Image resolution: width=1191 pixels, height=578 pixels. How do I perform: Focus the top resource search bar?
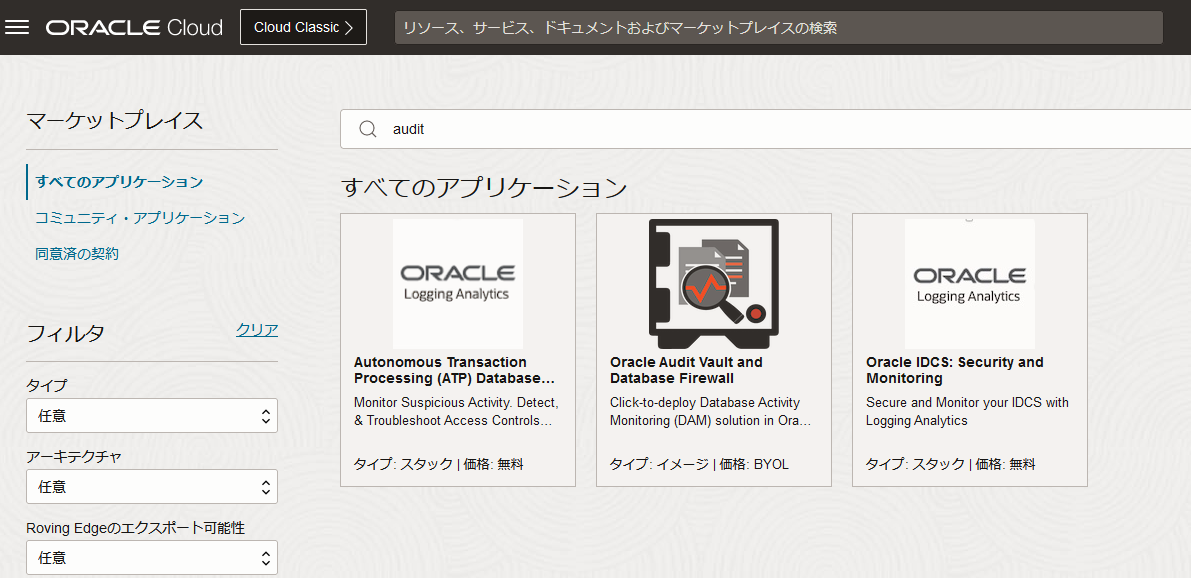tap(779, 28)
